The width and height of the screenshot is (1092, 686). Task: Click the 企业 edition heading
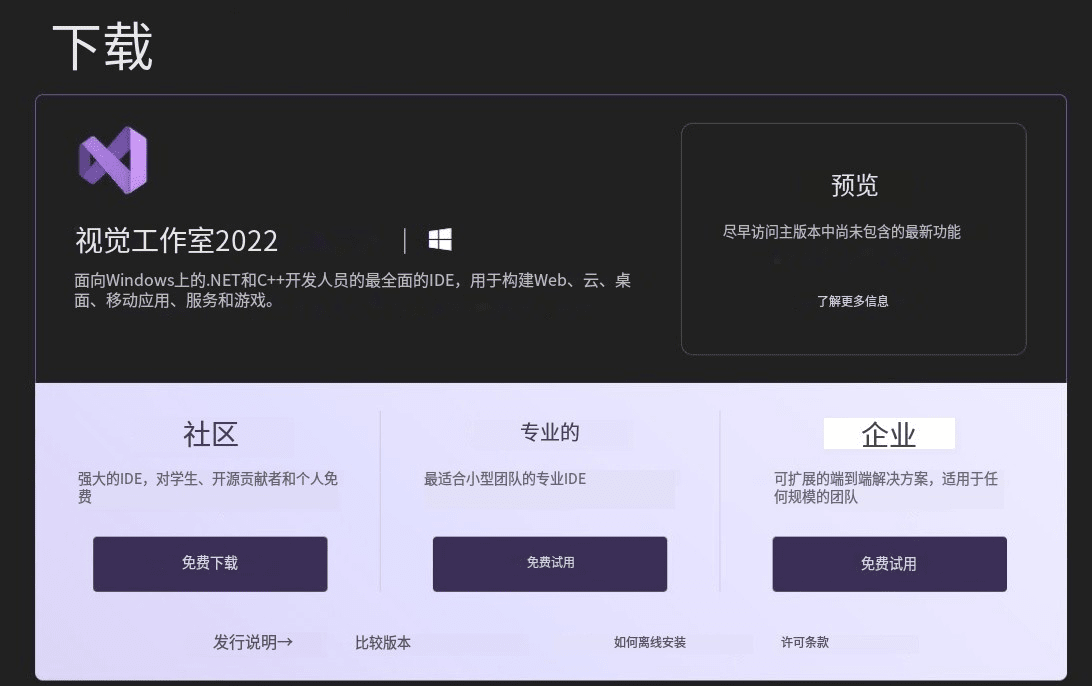tap(889, 435)
